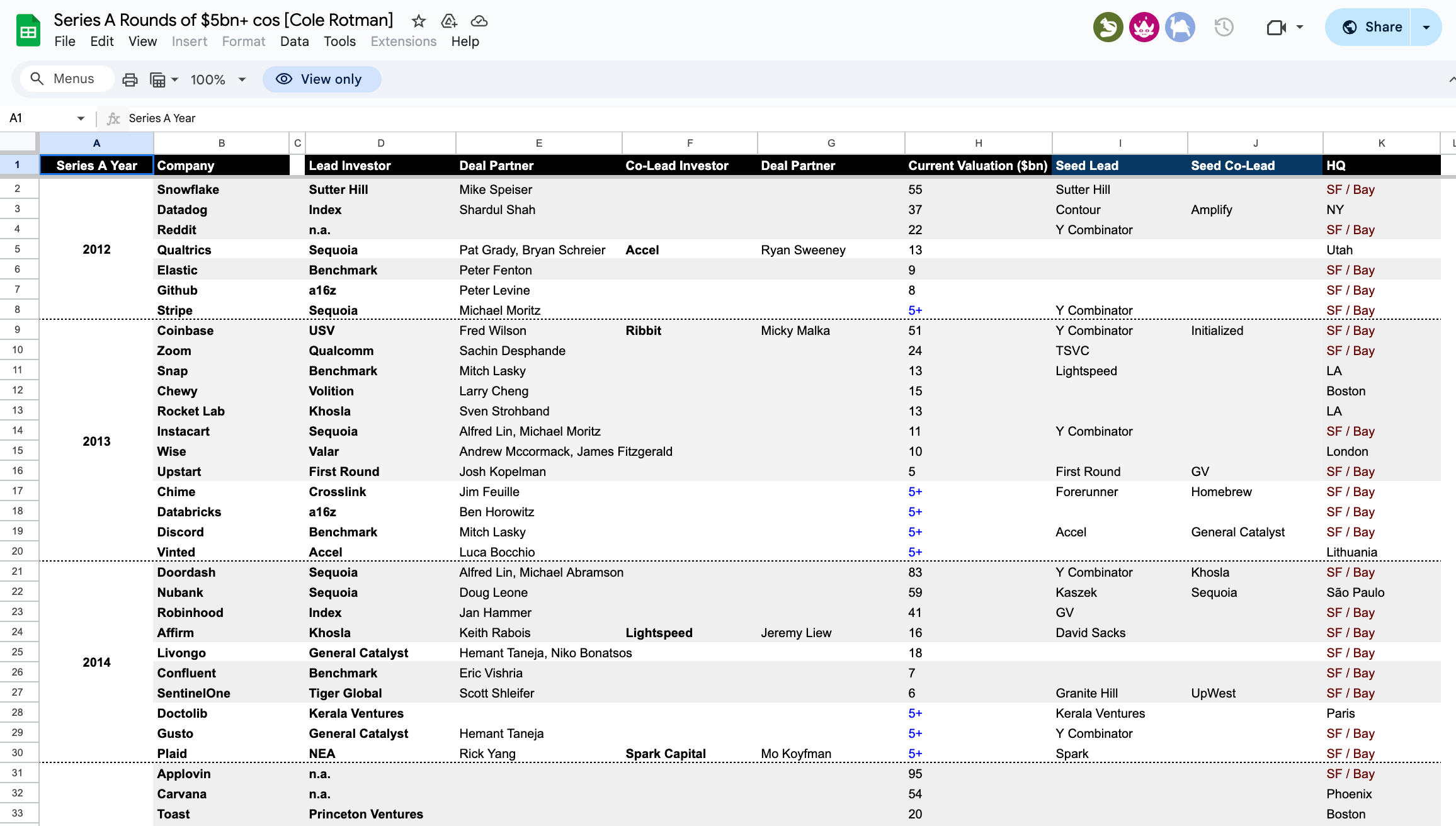Select row 1 header
The width and height of the screenshot is (1456, 826).
pos(18,165)
